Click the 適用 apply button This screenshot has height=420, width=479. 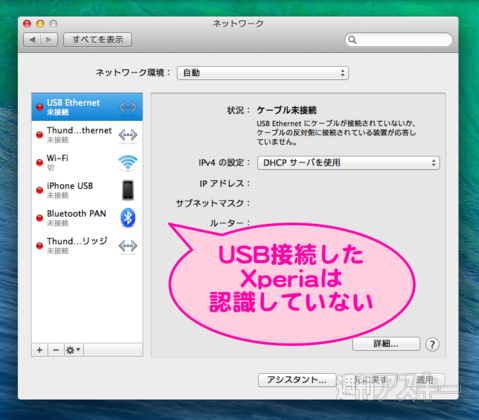[424, 380]
